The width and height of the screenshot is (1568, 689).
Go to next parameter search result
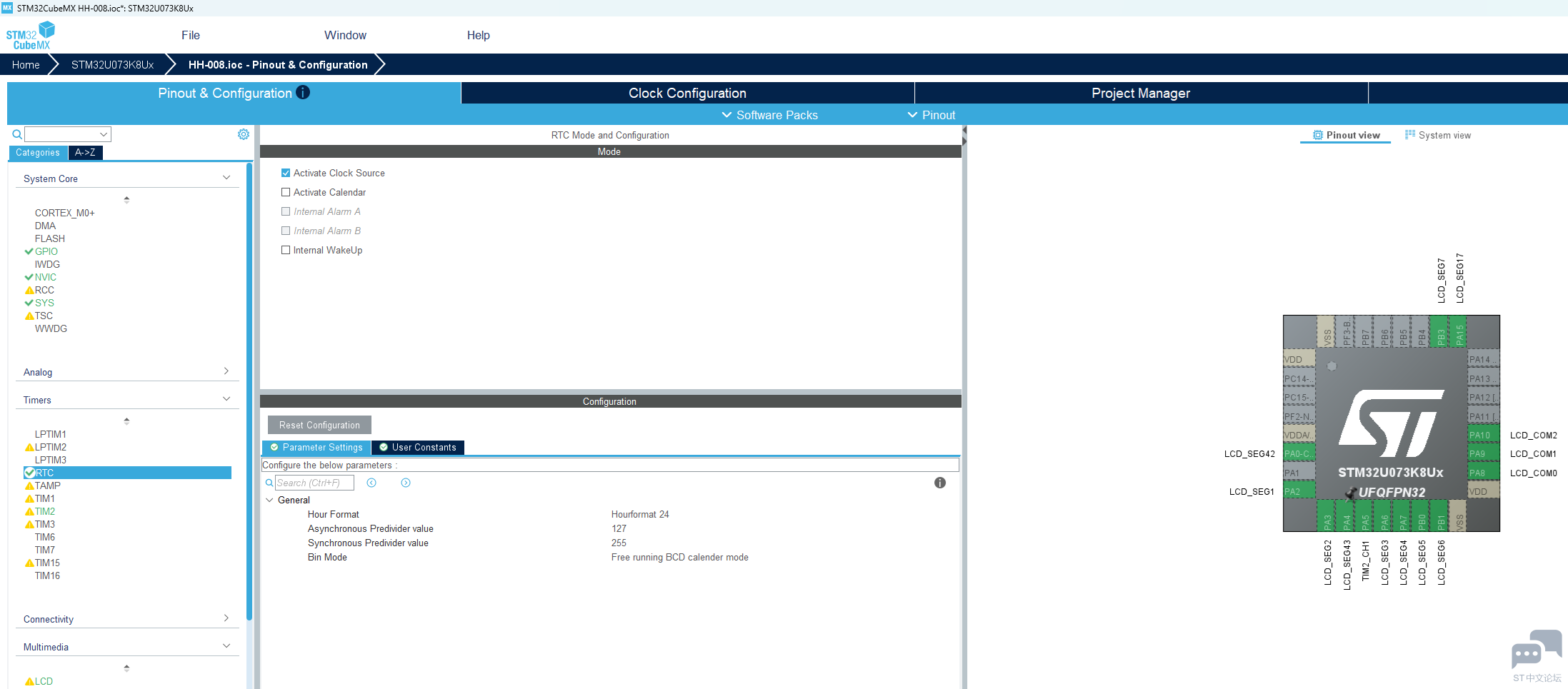click(x=406, y=483)
